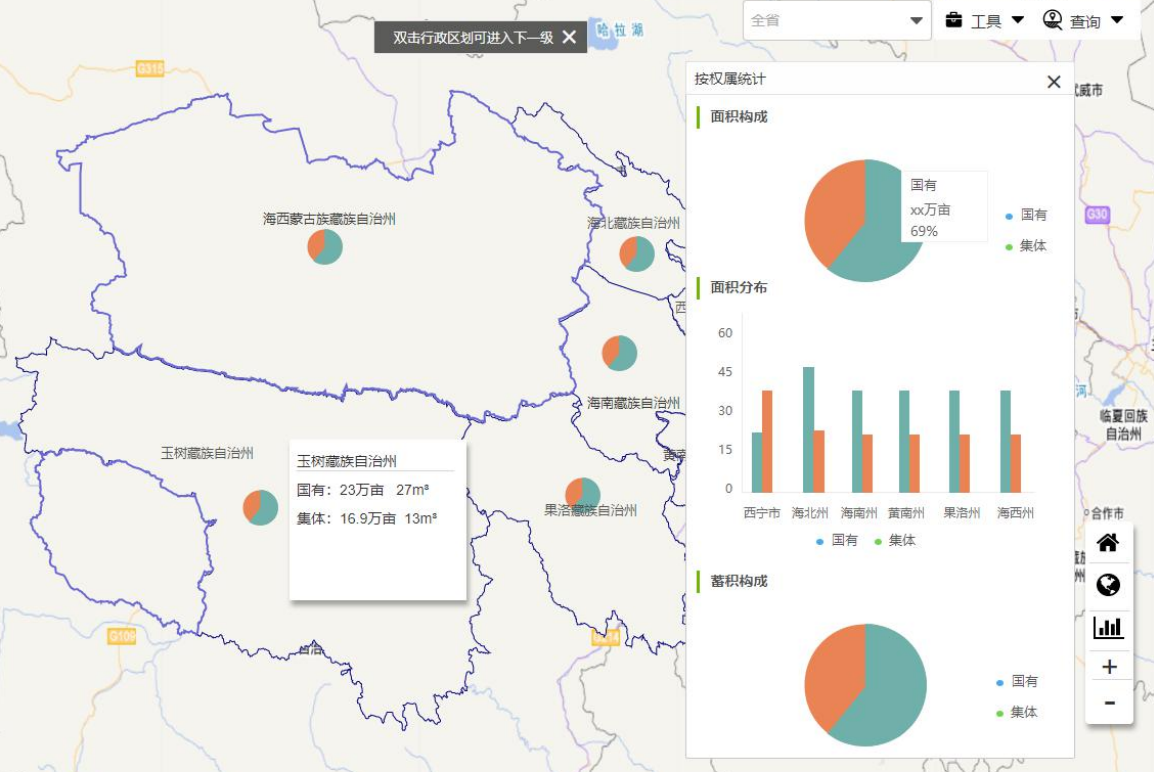Open the bar chart statistics icon
Viewport: 1154px width, 772px height.
pos(1108,627)
